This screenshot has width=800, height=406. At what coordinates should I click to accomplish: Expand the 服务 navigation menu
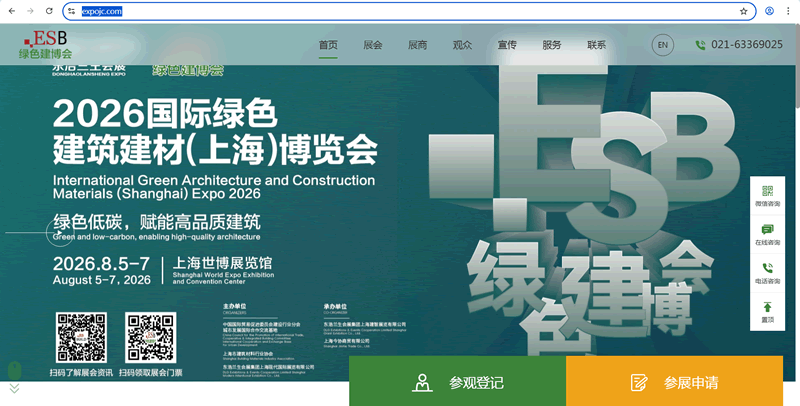552,45
